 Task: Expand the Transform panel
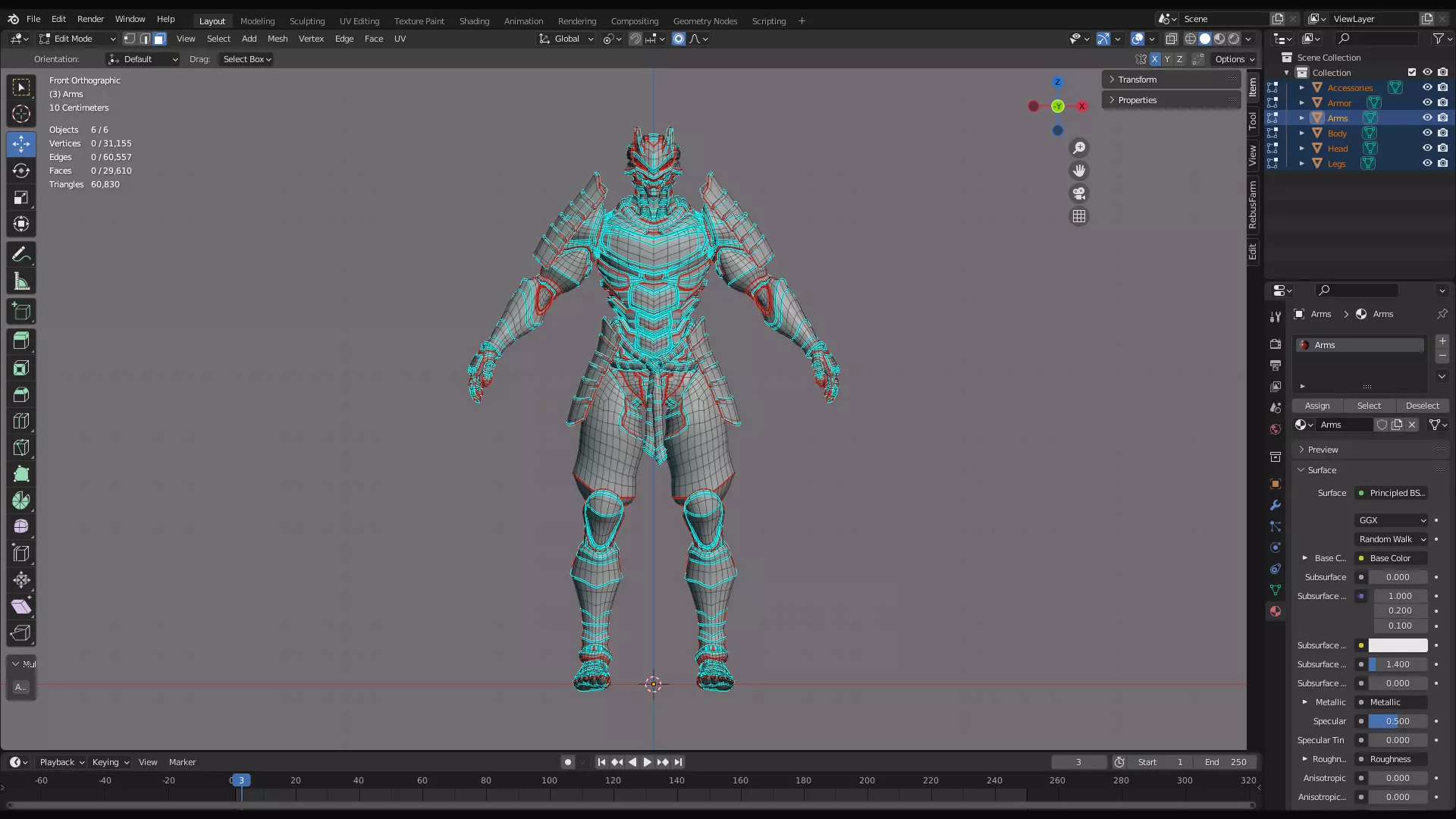[x=1172, y=80]
